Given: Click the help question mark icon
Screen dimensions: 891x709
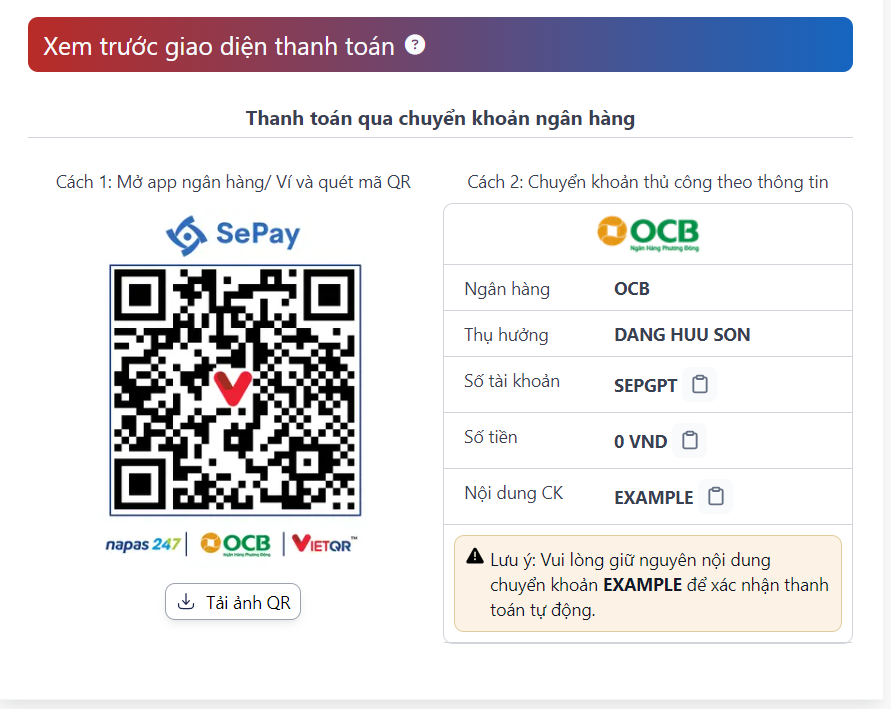Looking at the screenshot, I should tap(415, 45).
